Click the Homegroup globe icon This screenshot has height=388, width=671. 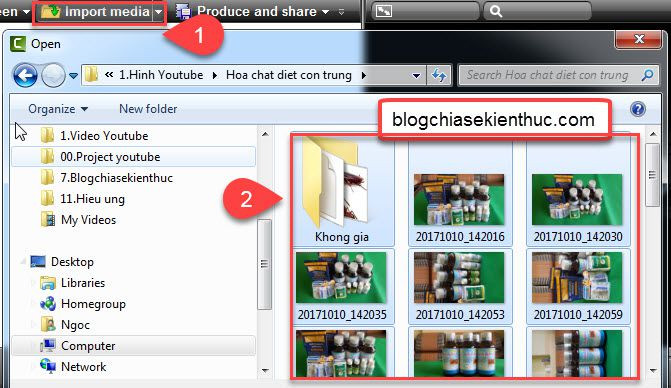48,304
